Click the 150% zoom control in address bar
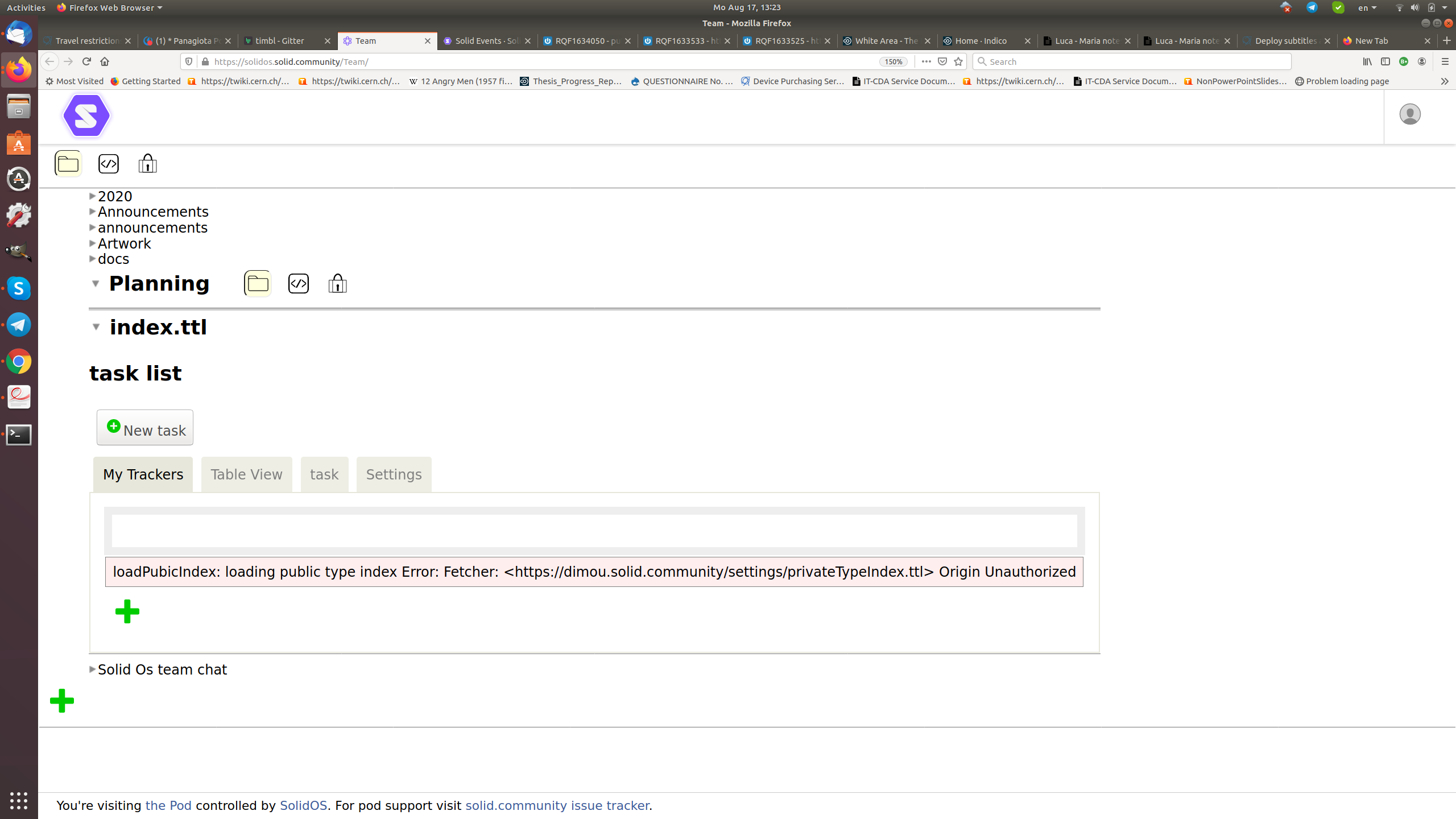1456x819 pixels. pyautogui.click(x=892, y=61)
